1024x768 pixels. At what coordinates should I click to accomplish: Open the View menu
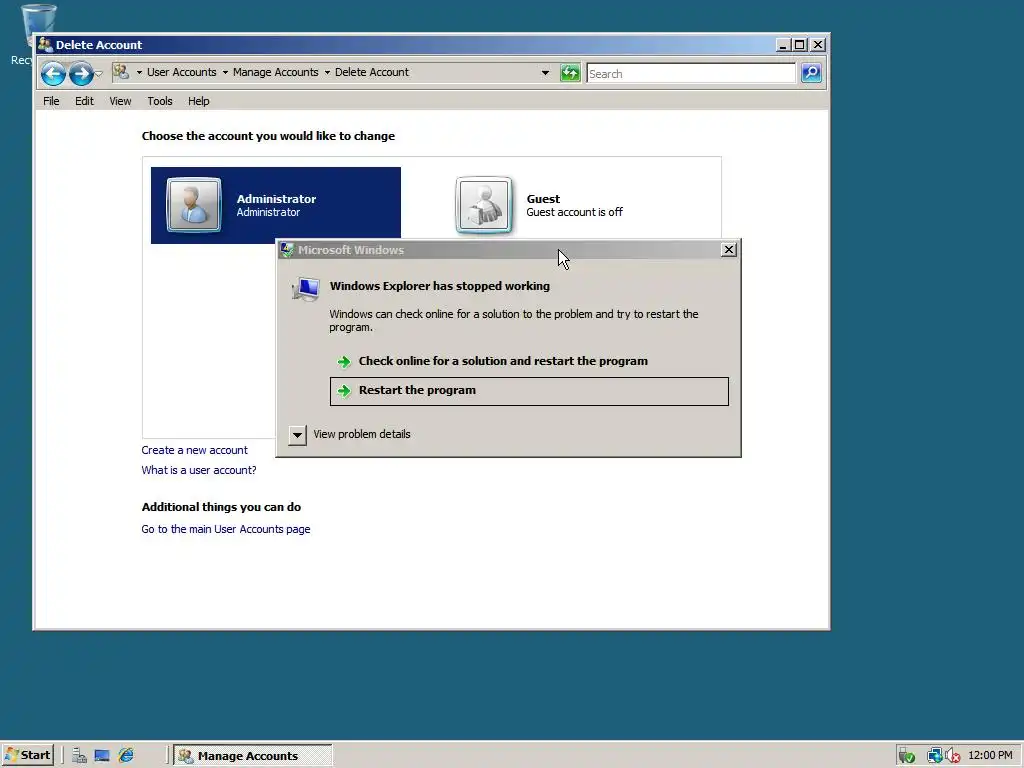tap(120, 101)
